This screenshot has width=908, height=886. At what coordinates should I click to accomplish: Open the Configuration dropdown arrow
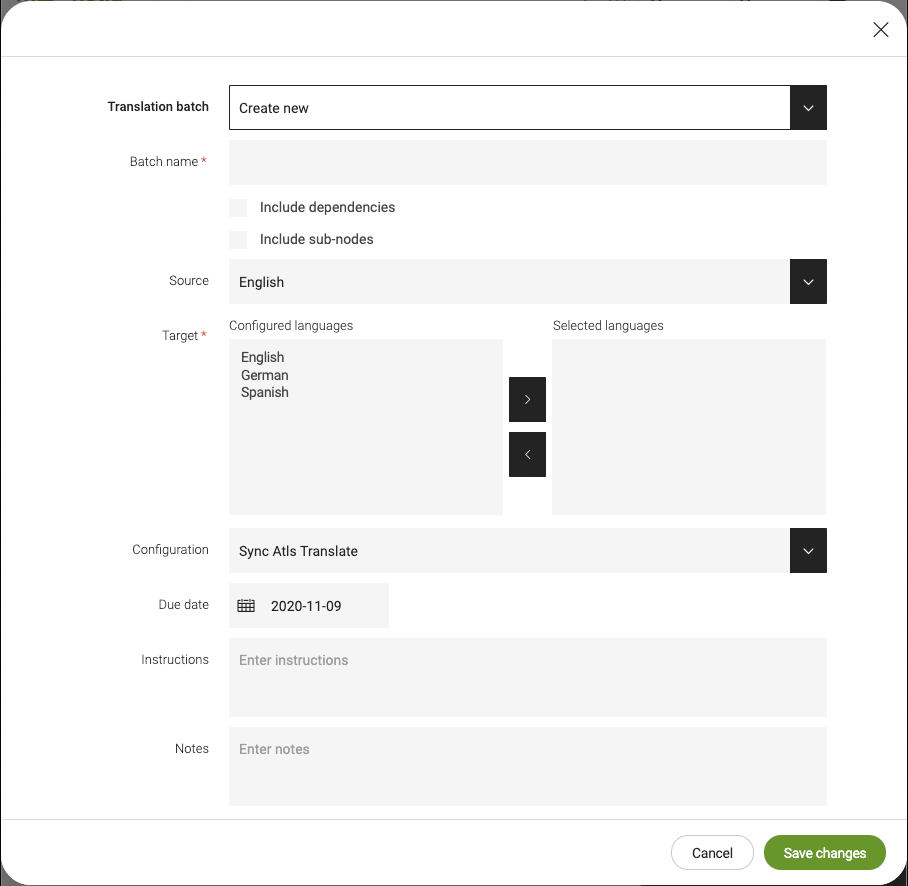(808, 551)
